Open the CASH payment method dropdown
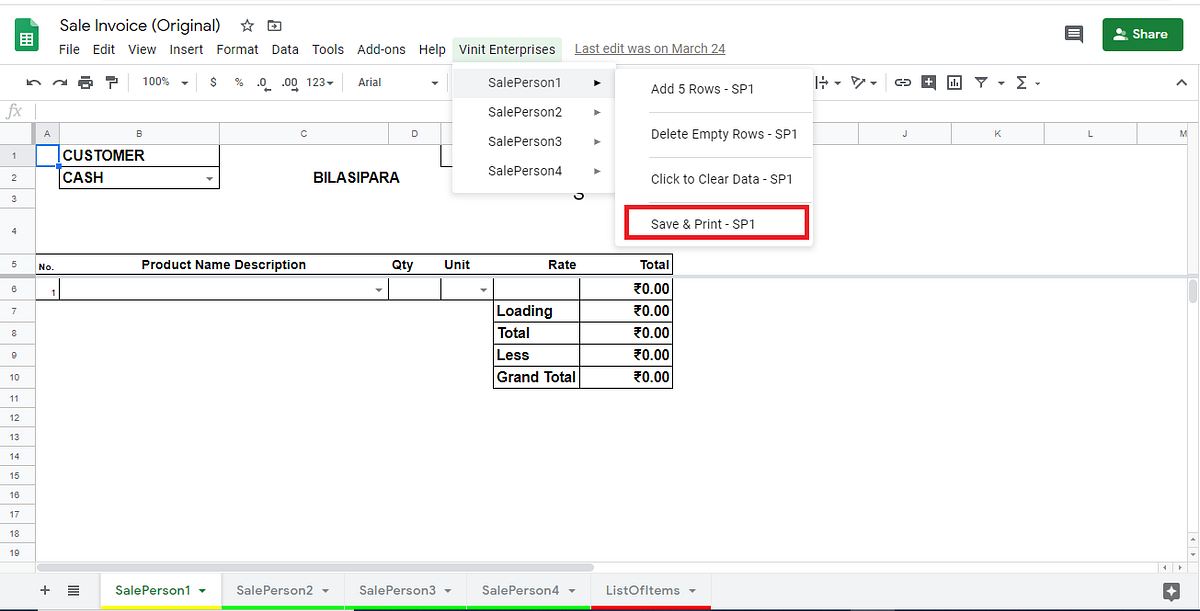Viewport: 1200px width, 611px height. coord(210,177)
